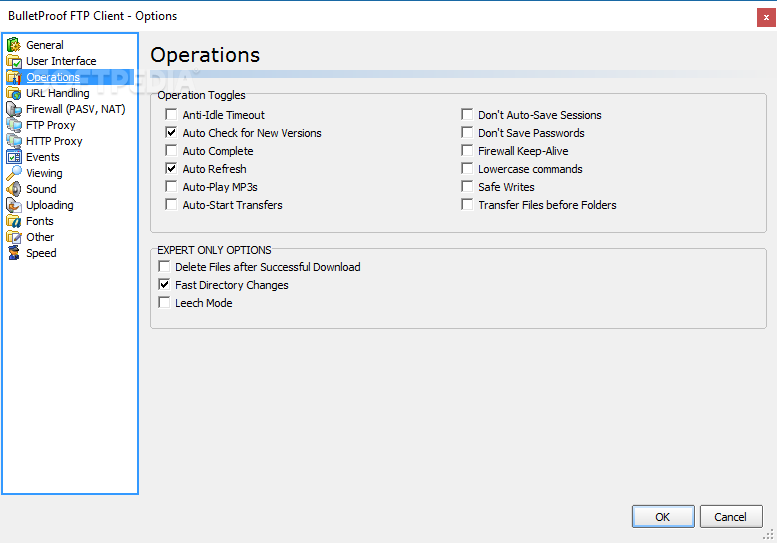Confirm settings with OK button
This screenshot has height=543, width=777.
[x=663, y=517]
